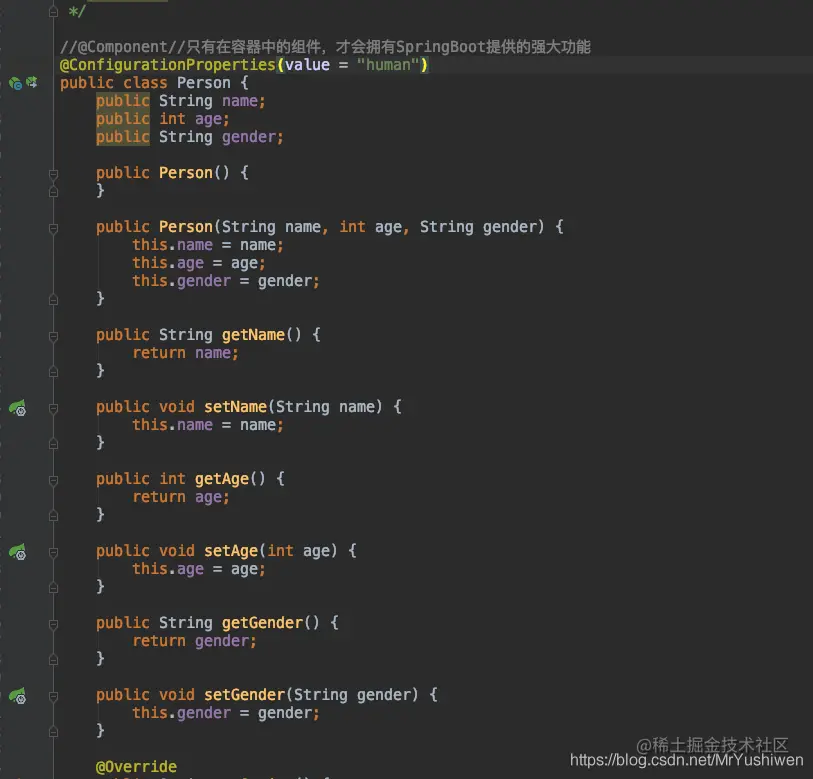813x779 pixels.
Task: Collapse the comment block ending with */
Action: pos(53,11)
